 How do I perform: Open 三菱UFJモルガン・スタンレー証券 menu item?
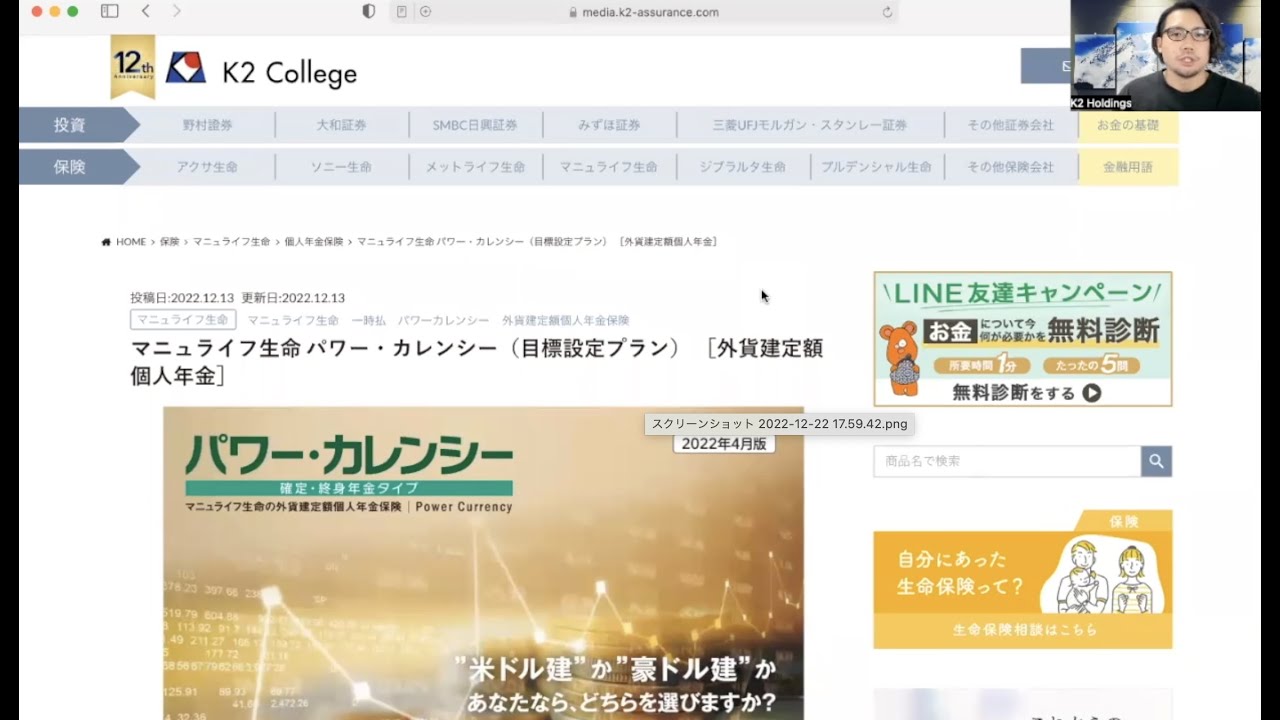[x=810, y=125]
